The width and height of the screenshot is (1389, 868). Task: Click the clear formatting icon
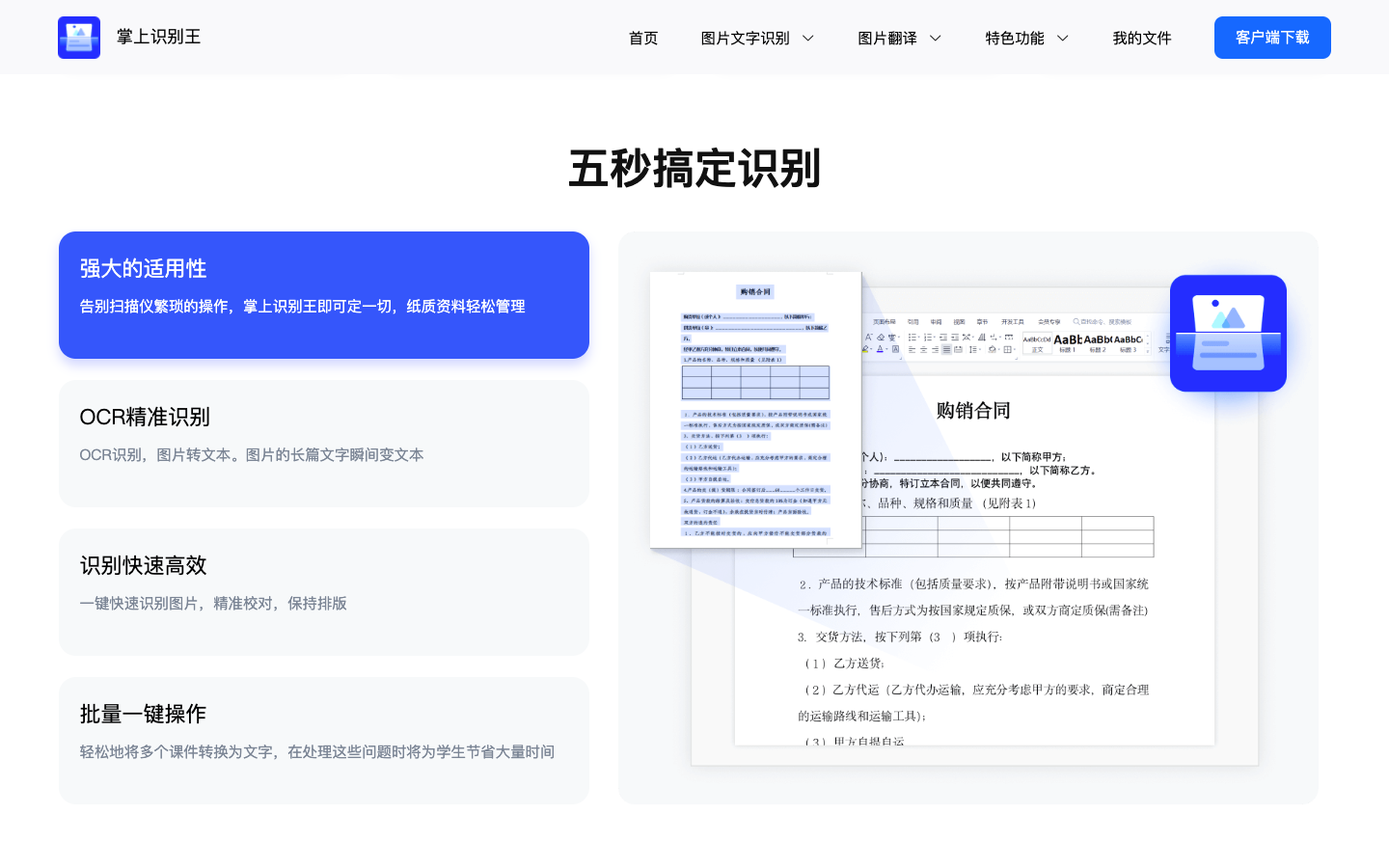pos(881,337)
